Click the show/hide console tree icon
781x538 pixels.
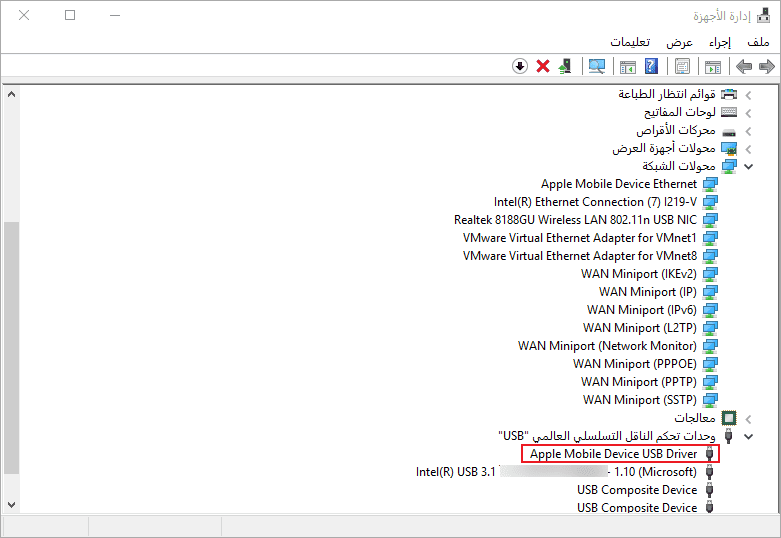(x=713, y=66)
